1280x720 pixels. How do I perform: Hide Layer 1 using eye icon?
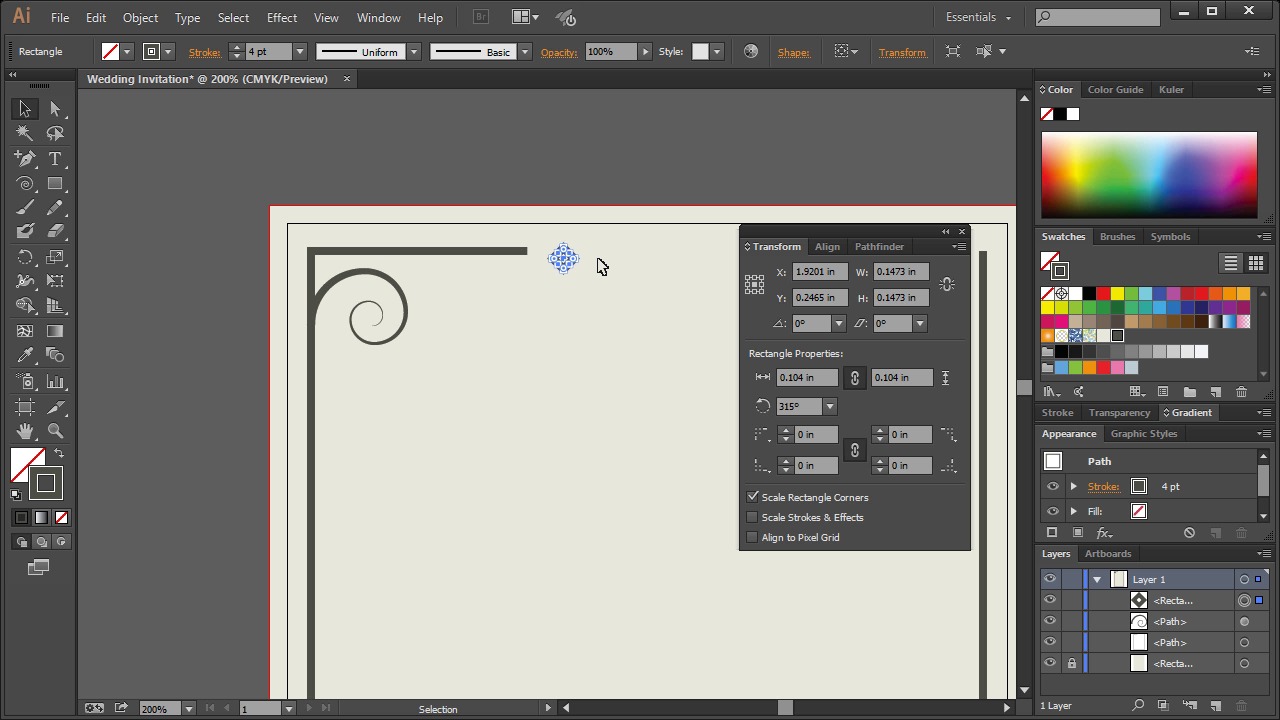pyautogui.click(x=1049, y=579)
